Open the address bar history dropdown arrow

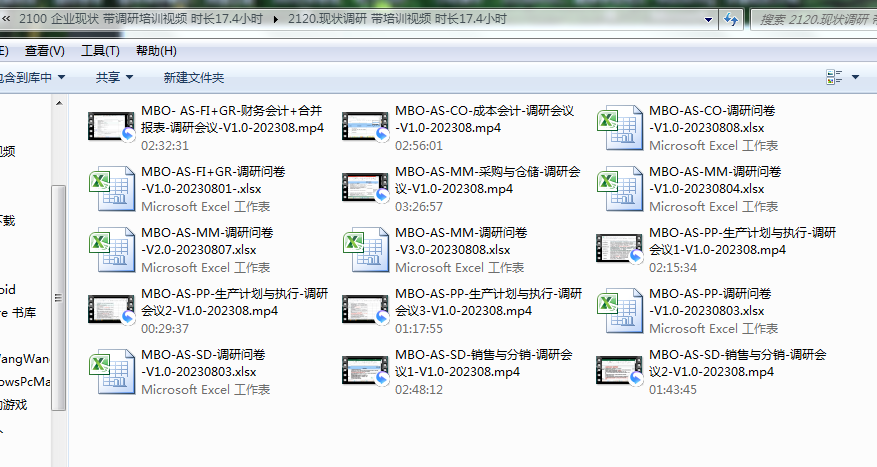[703, 19]
